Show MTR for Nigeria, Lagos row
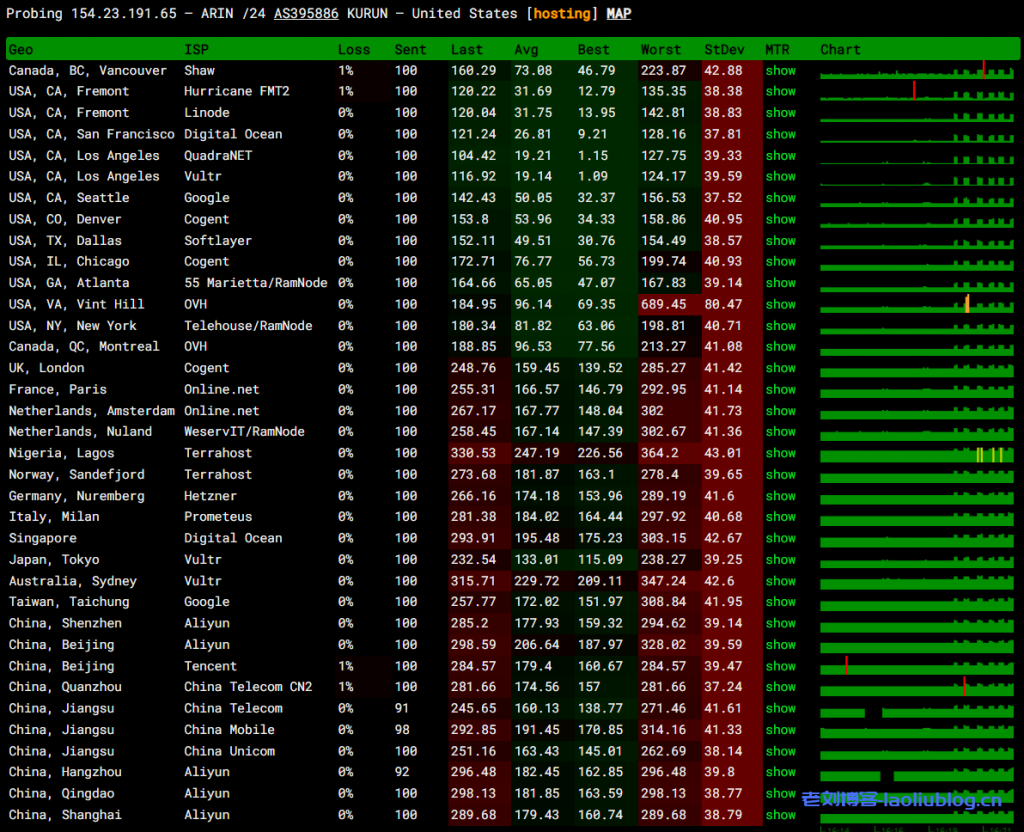Viewport: 1024px width, 832px height. coord(781,453)
